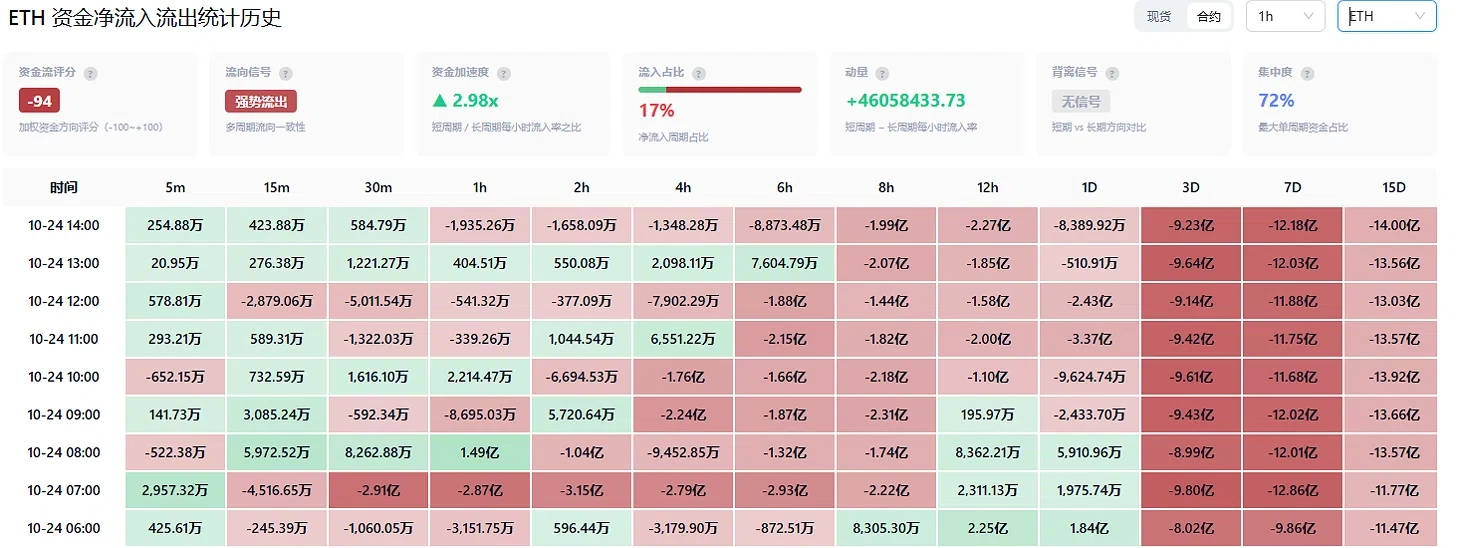Switch to 现货 market mode
1459x548 pixels.
tap(1159, 16)
